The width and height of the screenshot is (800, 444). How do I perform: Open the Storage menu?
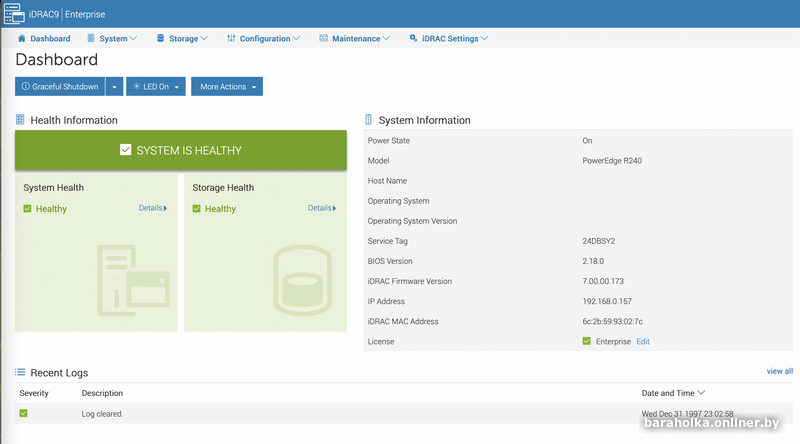[x=183, y=38]
